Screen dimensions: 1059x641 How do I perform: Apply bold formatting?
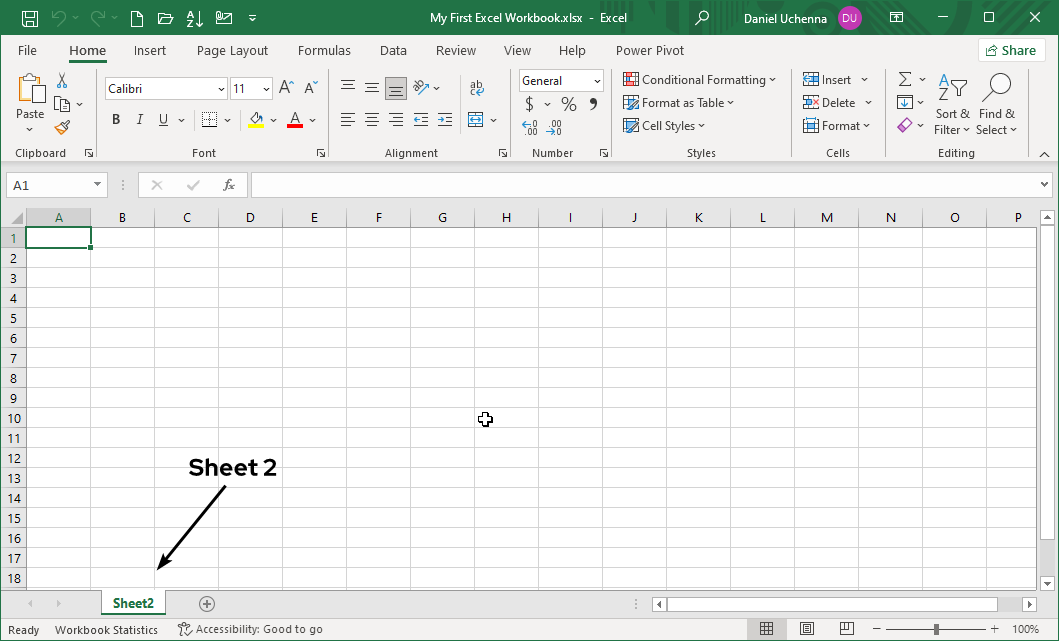click(x=115, y=119)
